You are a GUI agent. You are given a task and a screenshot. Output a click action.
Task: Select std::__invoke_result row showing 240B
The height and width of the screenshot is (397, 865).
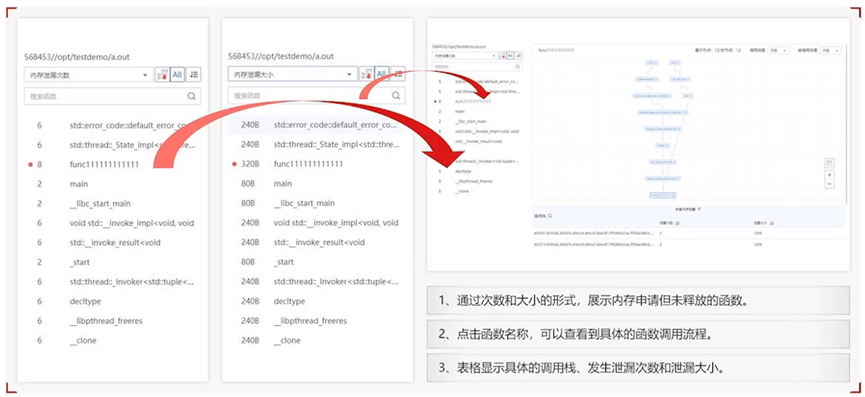317,242
